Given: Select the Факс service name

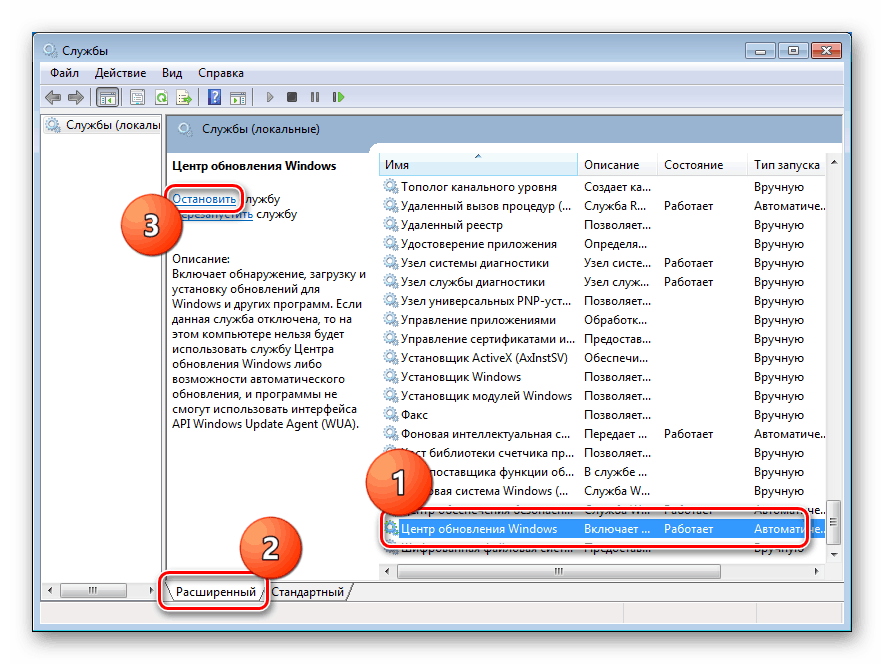Looking at the screenshot, I should point(414,415).
